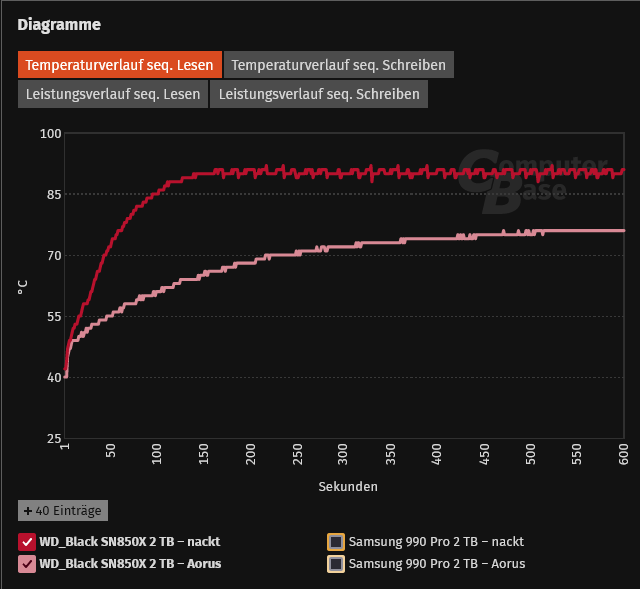The height and width of the screenshot is (589, 640).
Task: Uncheck WD_Black SN850X 2 TB – nackt
Action: coord(27,542)
